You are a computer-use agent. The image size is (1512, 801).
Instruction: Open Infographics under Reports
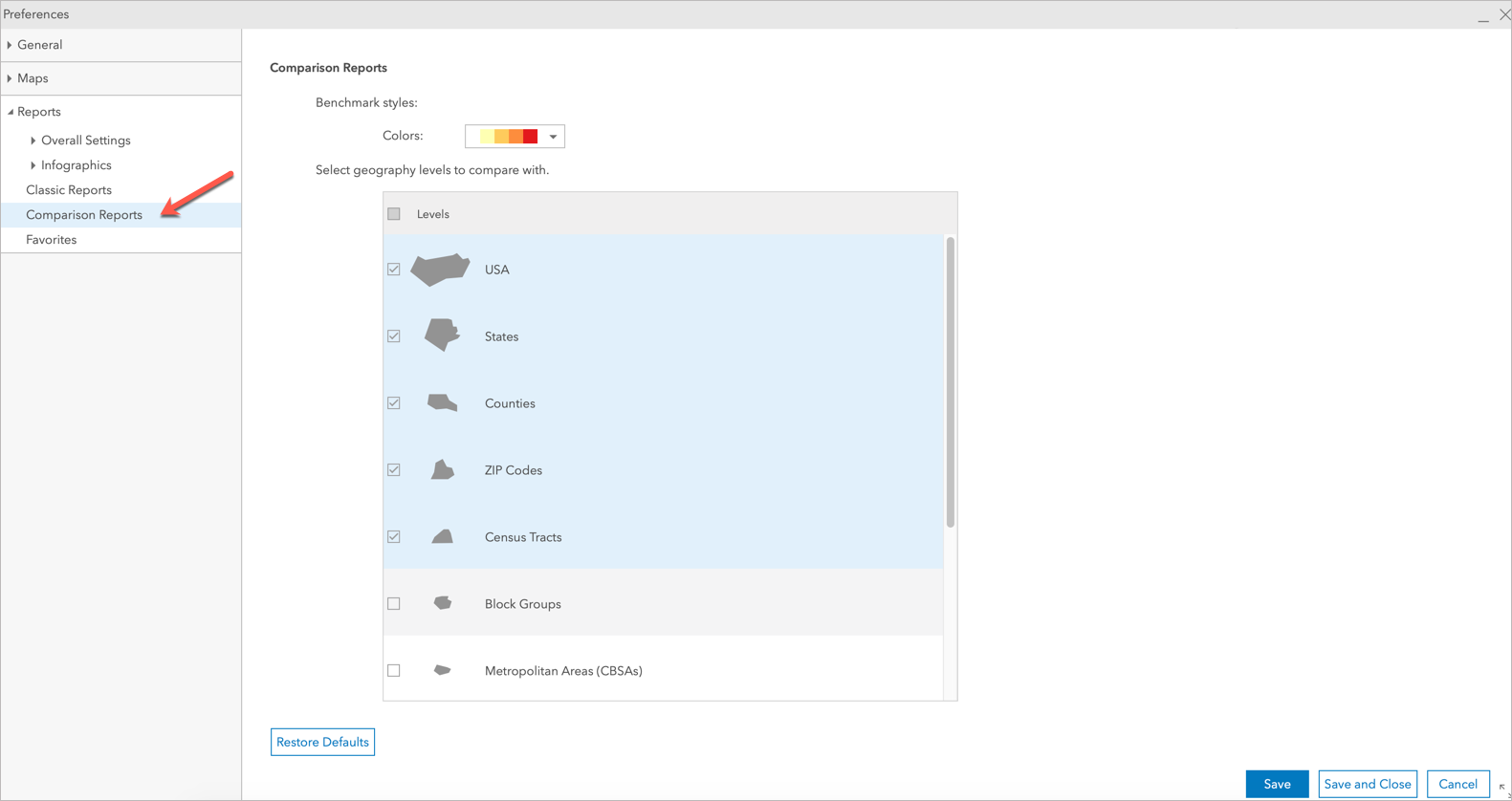click(x=77, y=165)
